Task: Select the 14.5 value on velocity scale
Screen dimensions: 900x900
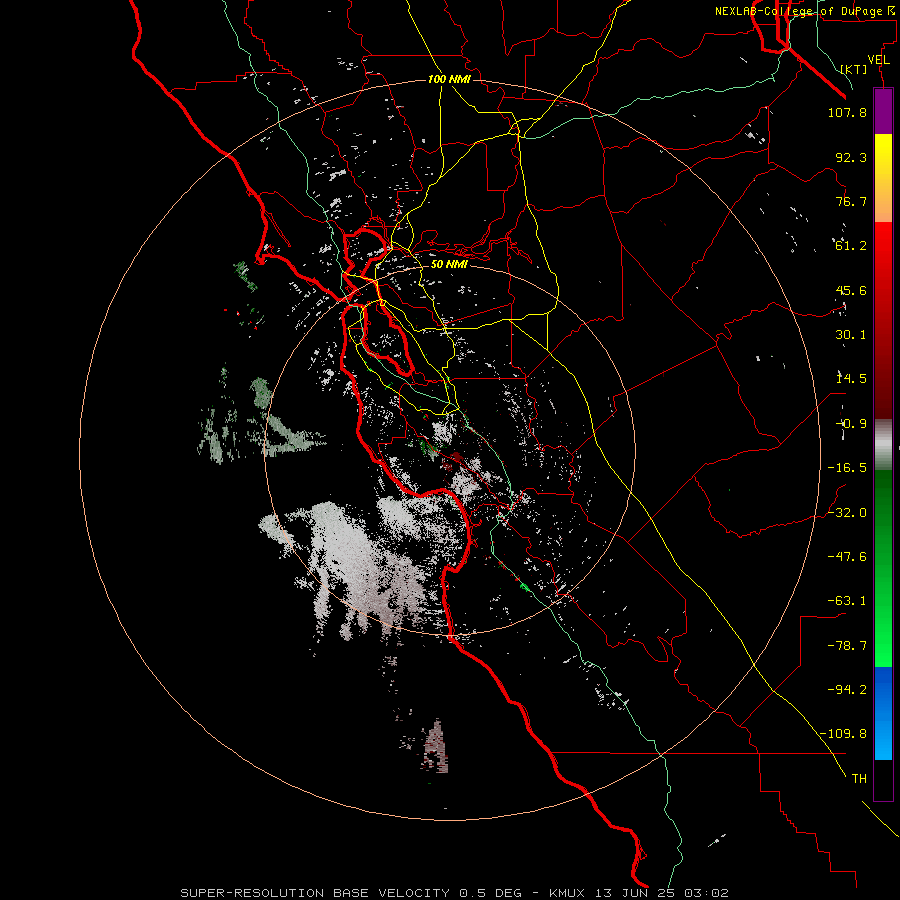Action: coord(851,379)
